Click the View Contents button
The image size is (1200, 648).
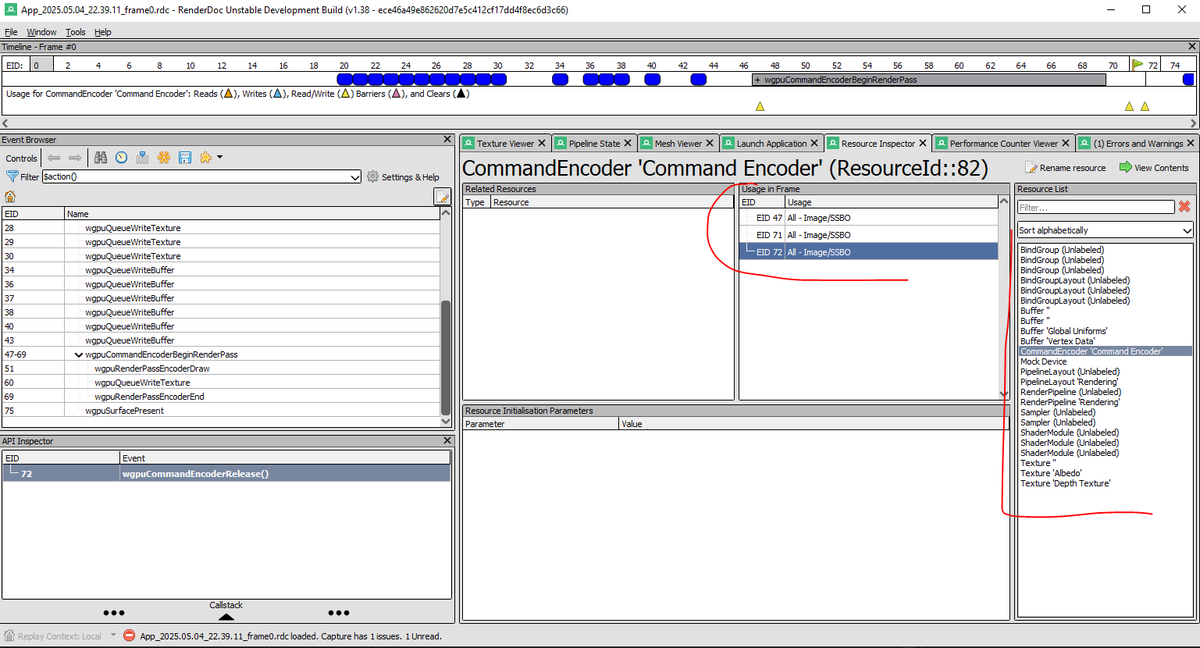[x=1154, y=168]
